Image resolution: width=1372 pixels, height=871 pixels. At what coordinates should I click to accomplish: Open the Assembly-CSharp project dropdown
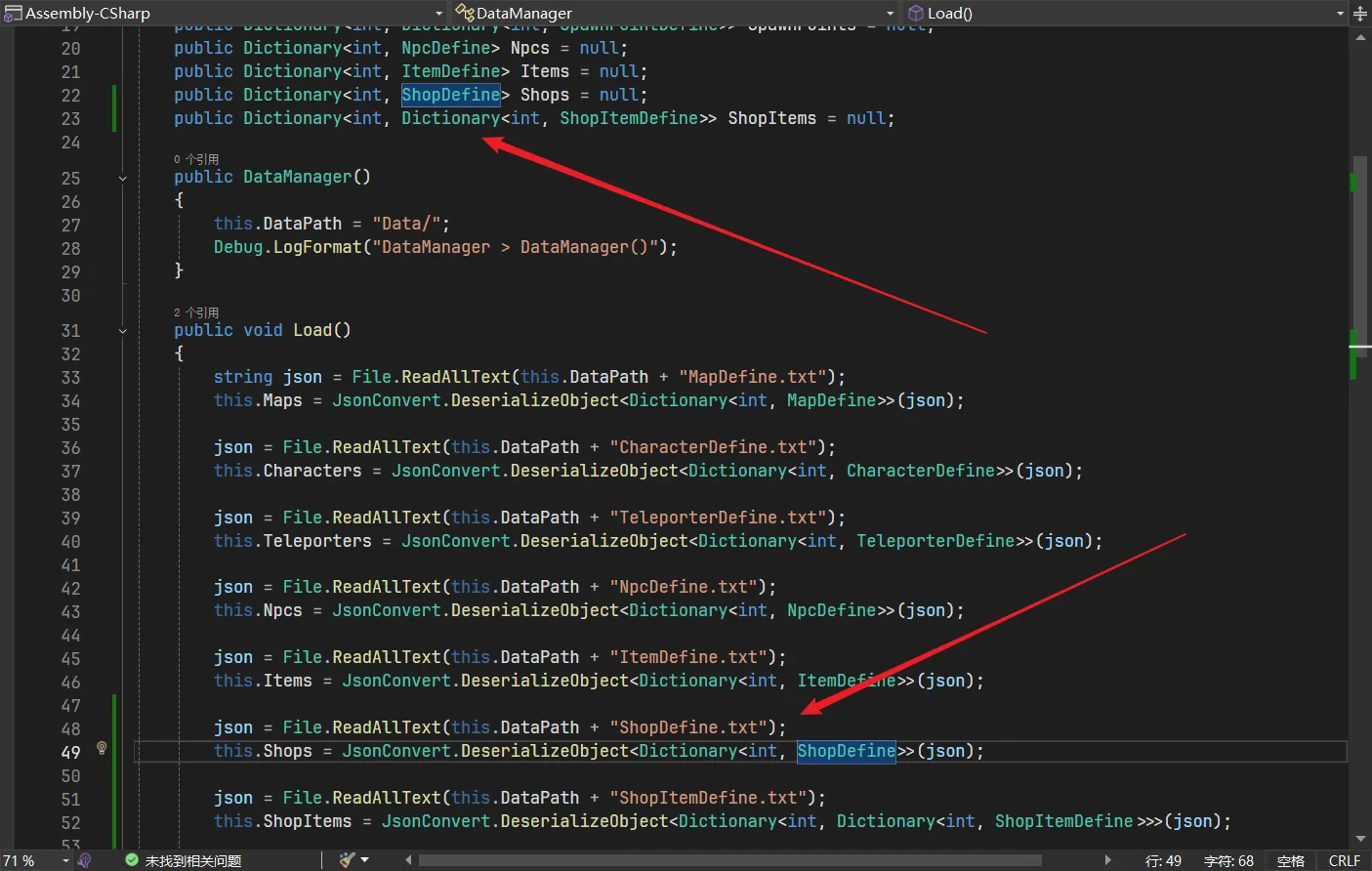point(438,14)
